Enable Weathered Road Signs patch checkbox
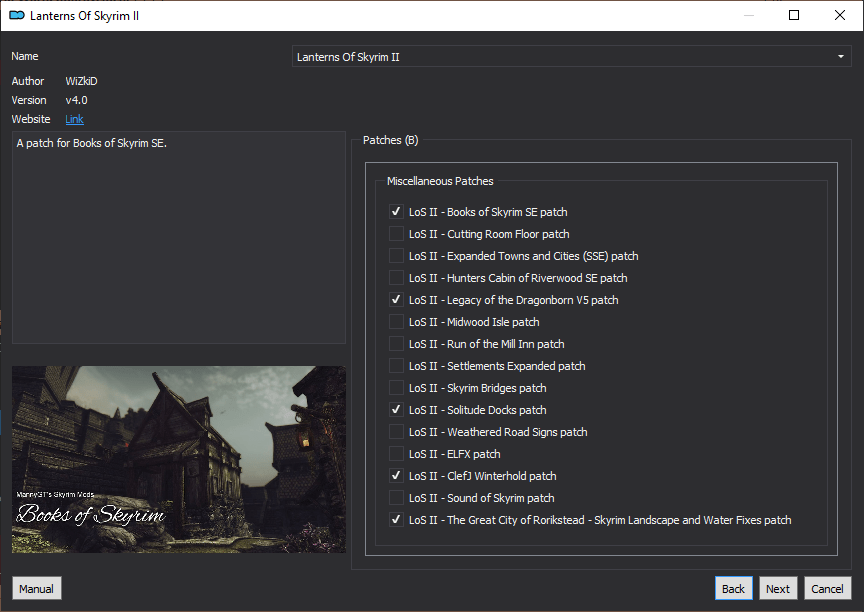 [x=396, y=432]
